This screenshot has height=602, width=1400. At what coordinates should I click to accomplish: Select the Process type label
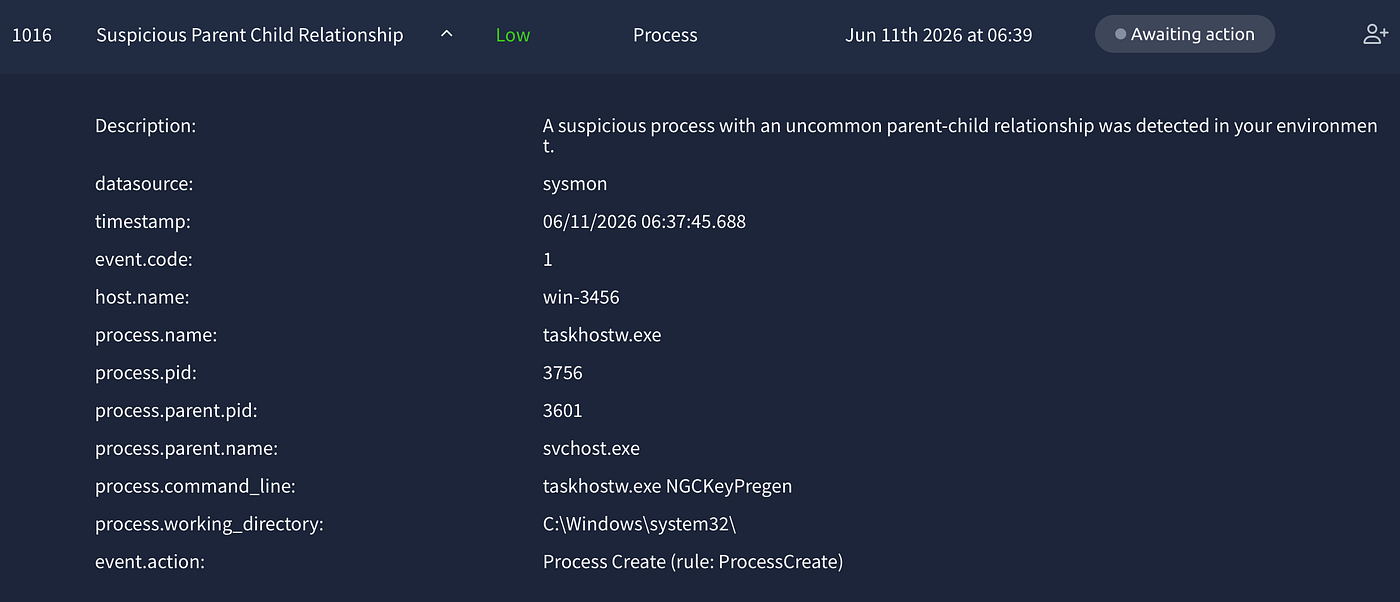point(665,35)
